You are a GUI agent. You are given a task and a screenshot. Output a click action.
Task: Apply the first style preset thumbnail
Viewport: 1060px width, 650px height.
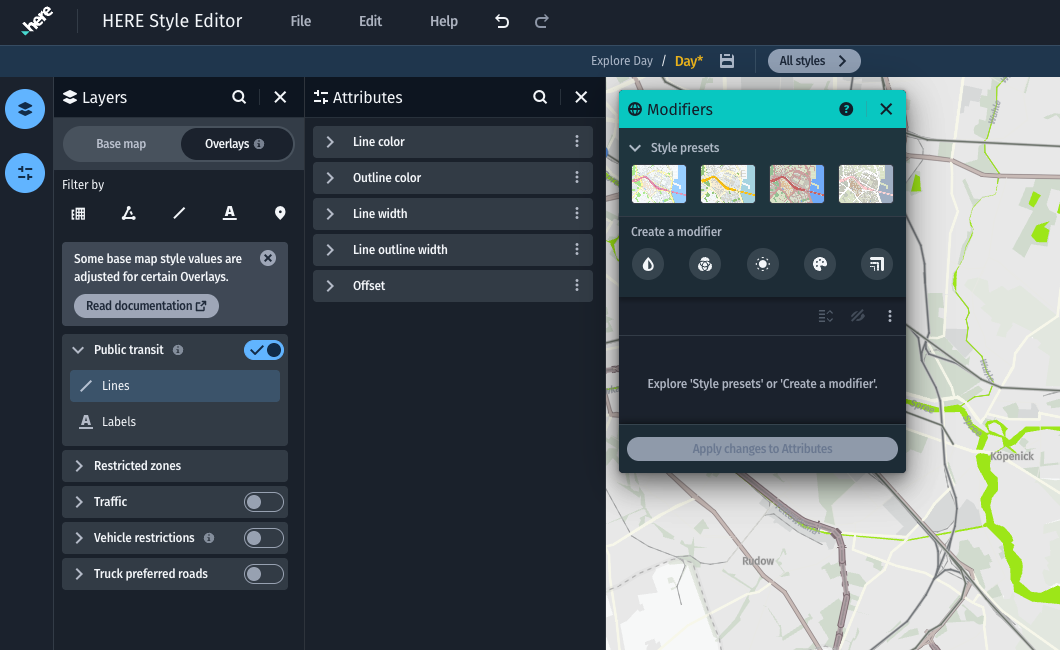tap(659, 184)
